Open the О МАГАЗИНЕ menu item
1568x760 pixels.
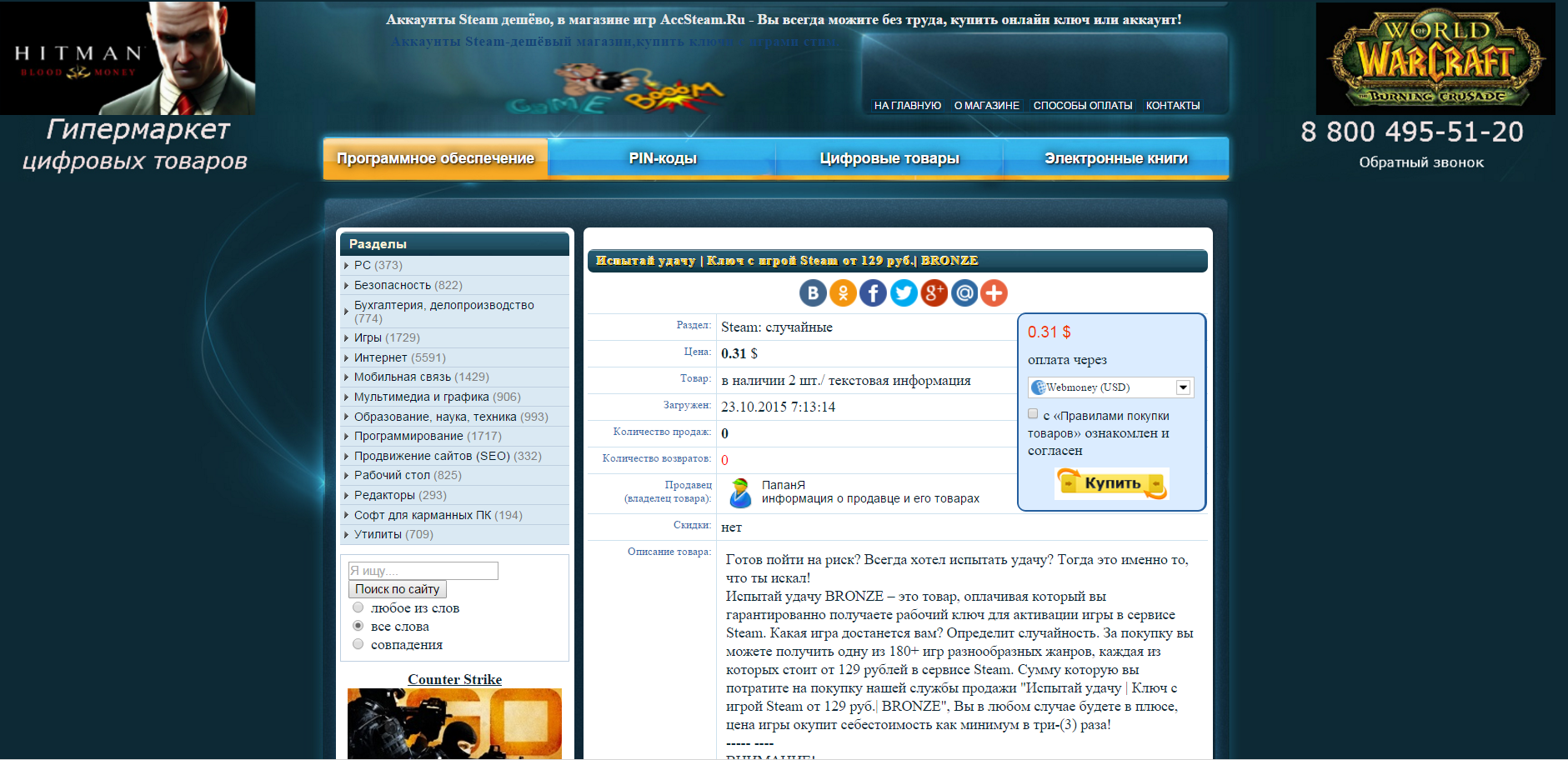[987, 106]
